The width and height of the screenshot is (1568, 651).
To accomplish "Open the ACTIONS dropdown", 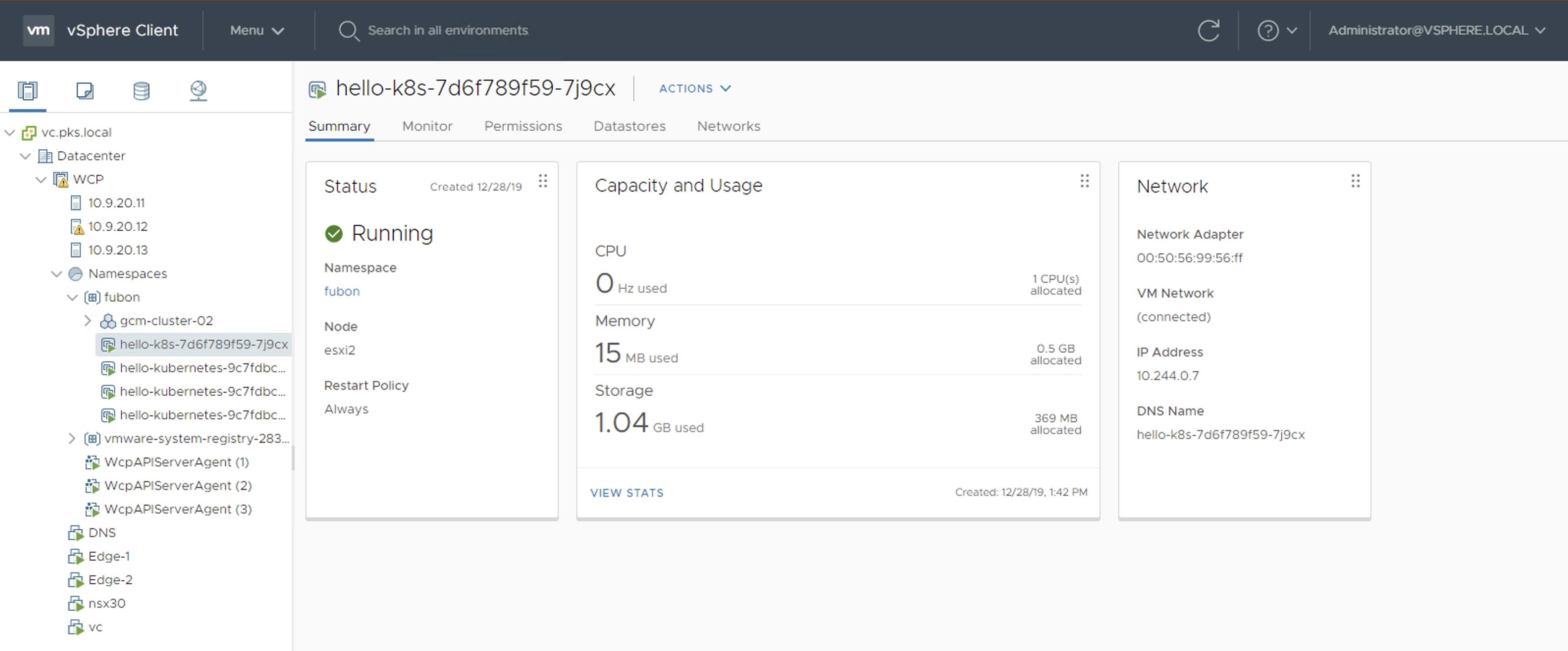I will (695, 88).
